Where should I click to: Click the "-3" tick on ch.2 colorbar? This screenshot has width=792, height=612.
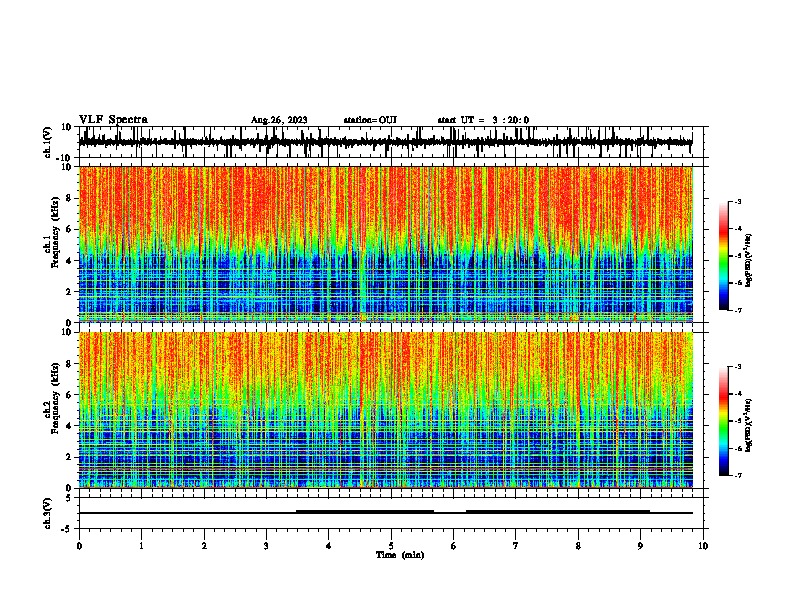pyautogui.click(x=737, y=367)
